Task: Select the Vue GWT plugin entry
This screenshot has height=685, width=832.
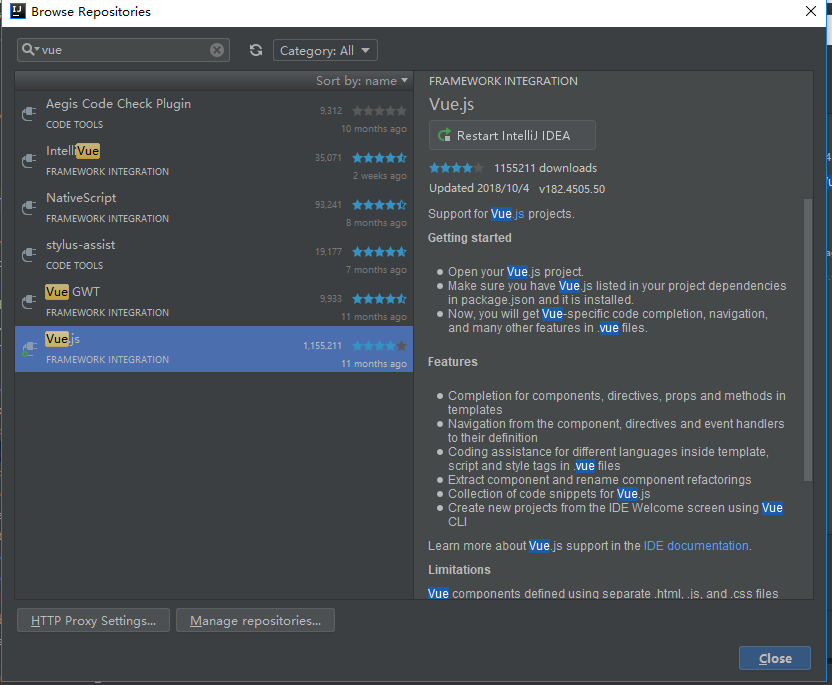Action: tap(214, 302)
